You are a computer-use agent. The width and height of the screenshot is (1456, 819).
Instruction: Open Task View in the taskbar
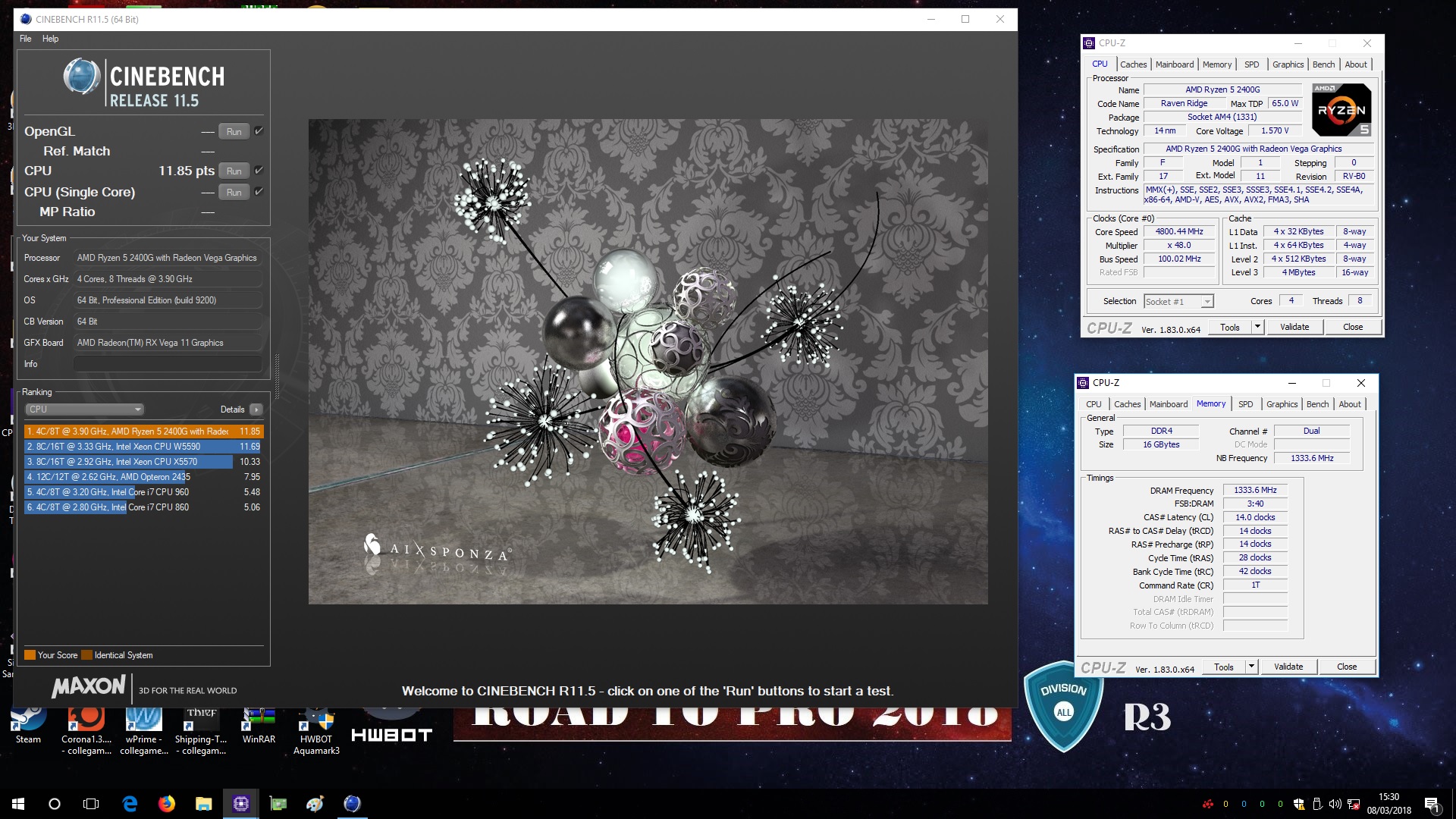(x=91, y=804)
